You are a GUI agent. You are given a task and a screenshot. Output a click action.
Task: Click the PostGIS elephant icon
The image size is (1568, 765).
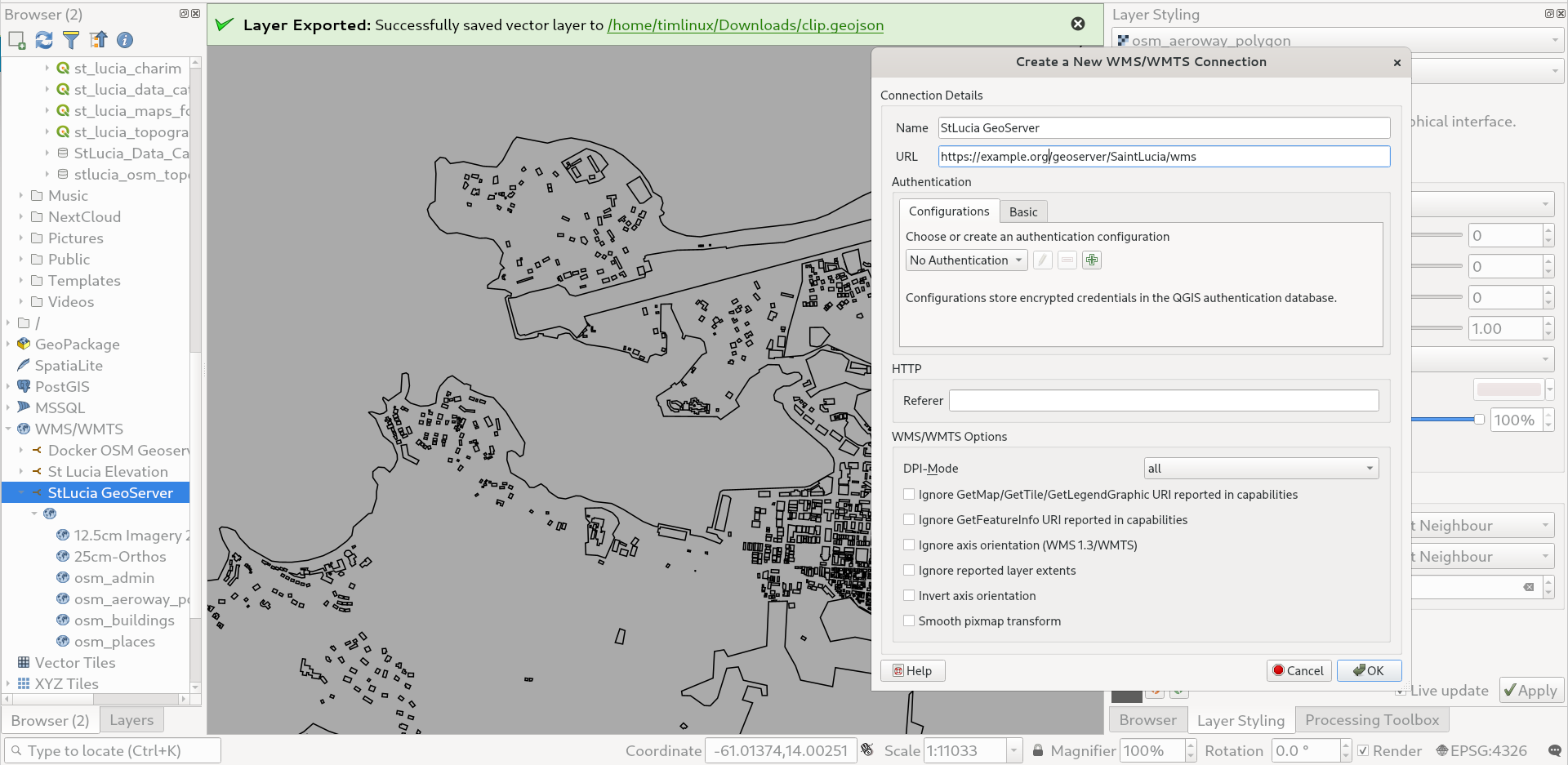24,386
